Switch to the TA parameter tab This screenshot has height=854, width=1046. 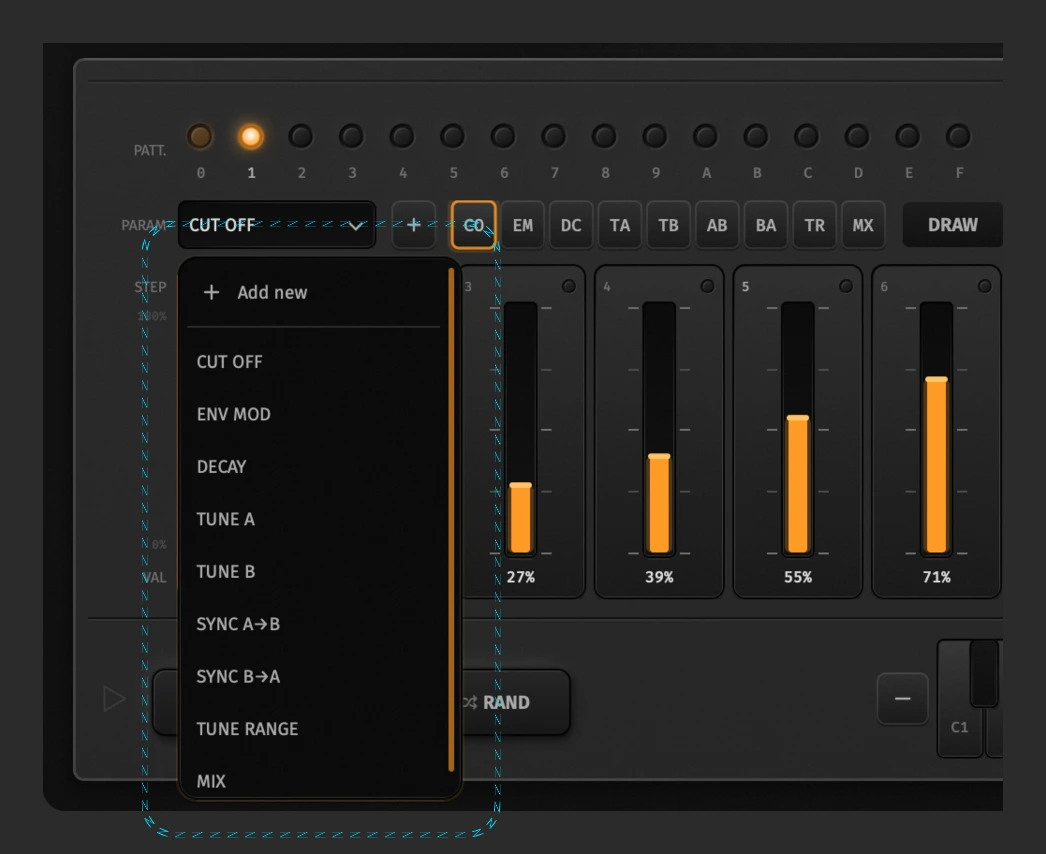(620, 225)
